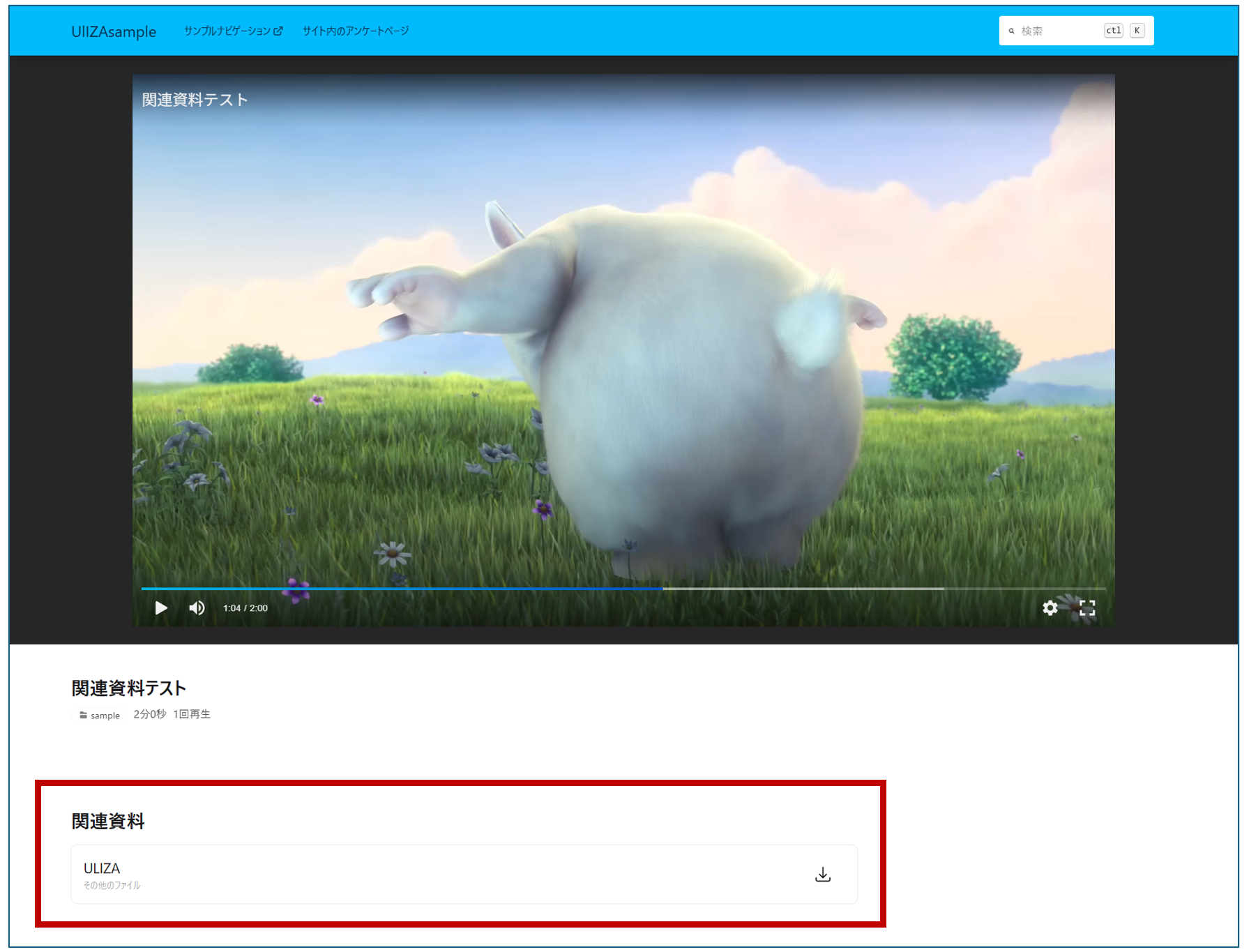1249x952 pixels.
Task: Click the folder icon in sample tag
Action: (x=83, y=715)
